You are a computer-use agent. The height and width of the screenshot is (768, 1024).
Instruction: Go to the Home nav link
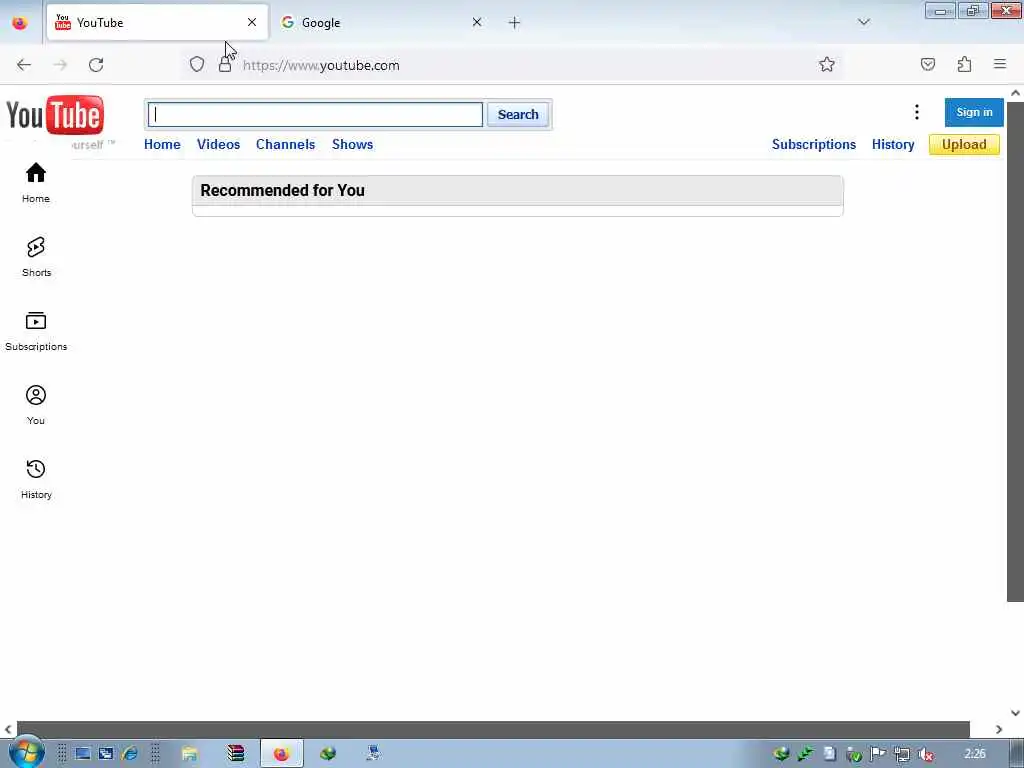click(162, 144)
